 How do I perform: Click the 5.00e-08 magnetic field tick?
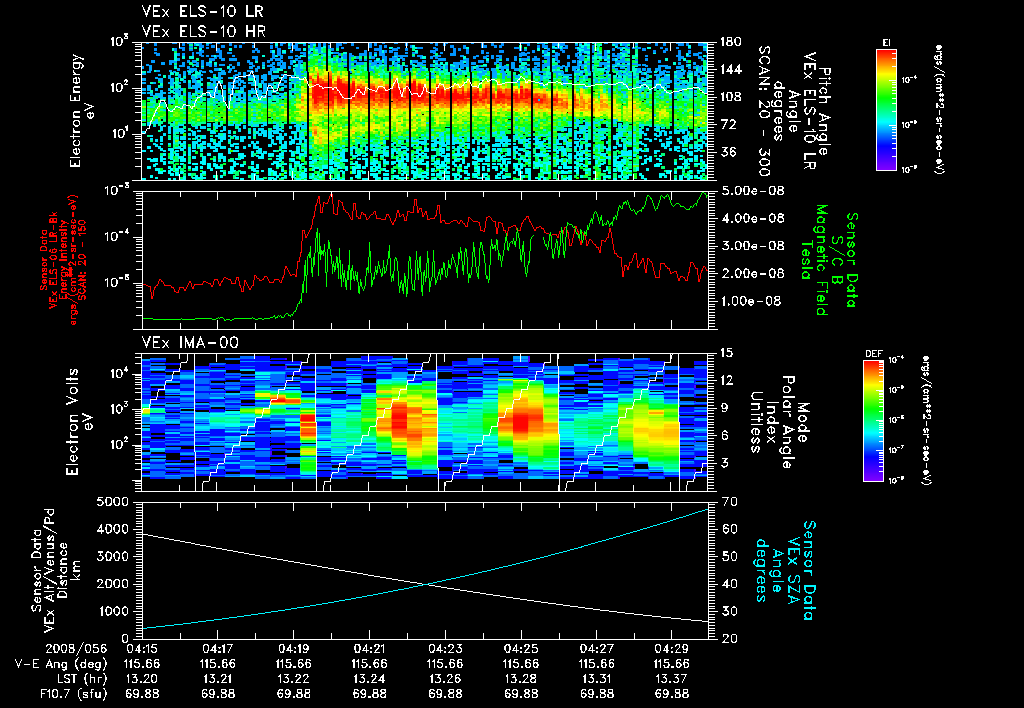[752, 191]
